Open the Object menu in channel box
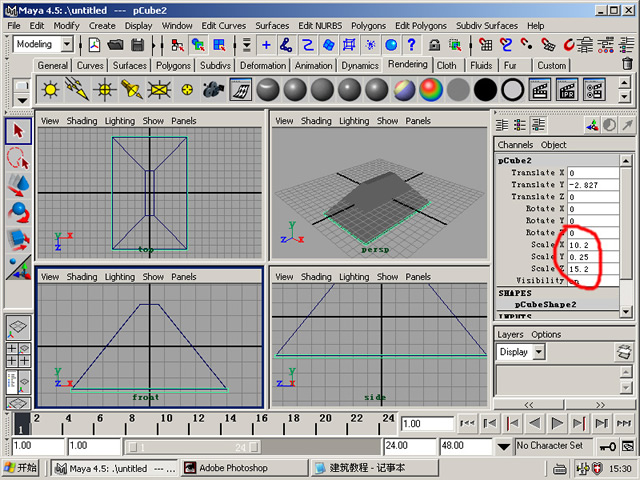Image resolution: width=640 pixels, height=480 pixels. coord(553,144)
